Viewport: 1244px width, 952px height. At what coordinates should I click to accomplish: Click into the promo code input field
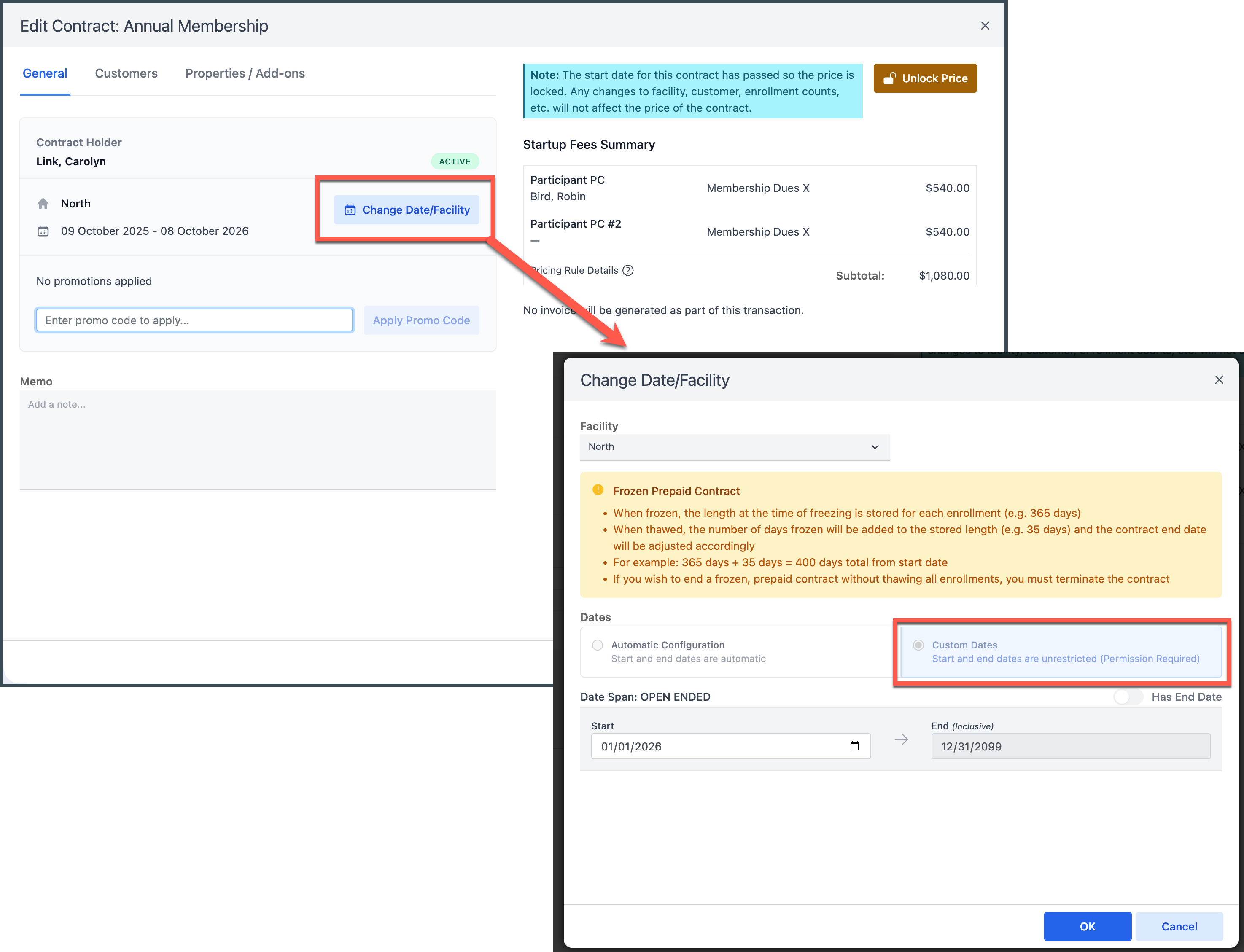tap(194, 320)
